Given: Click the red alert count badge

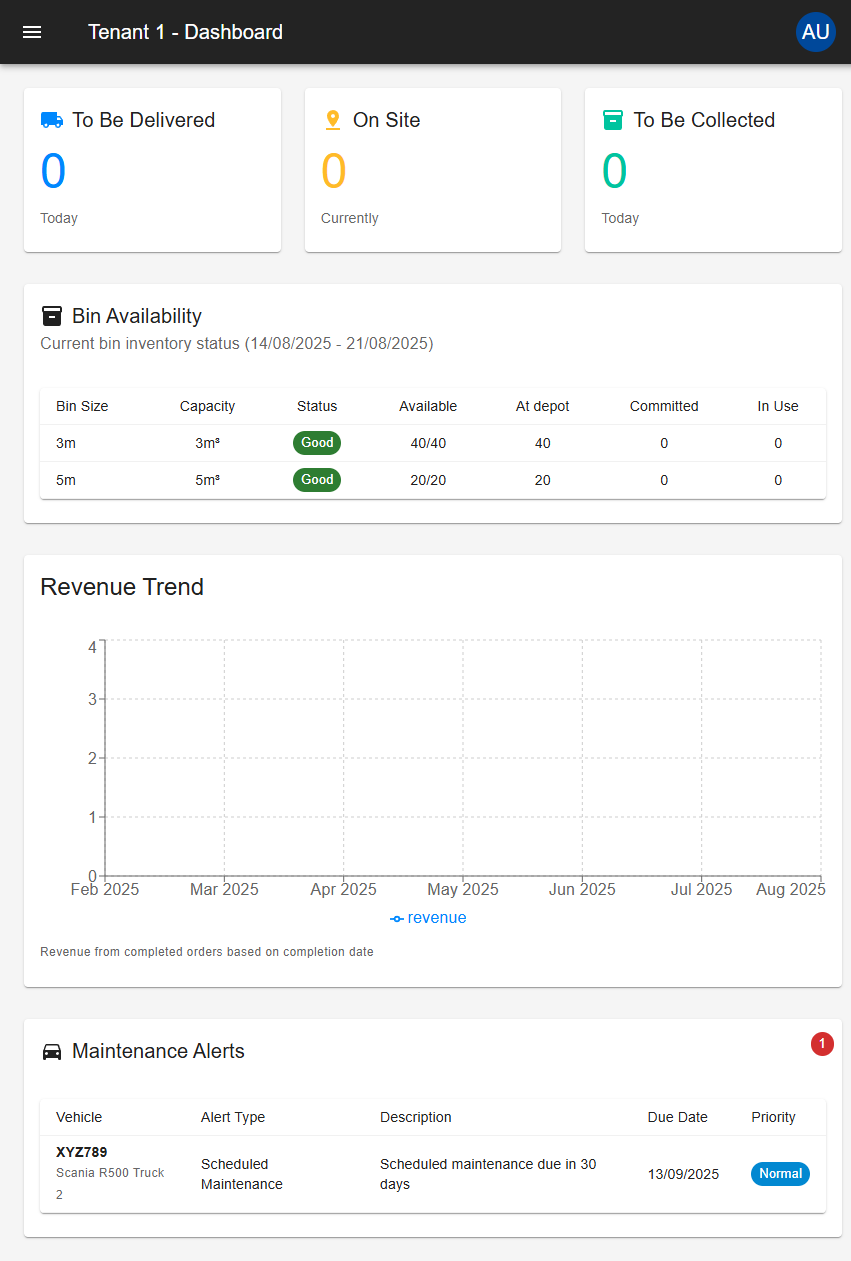Looking at the screenshot, I should point(822,1044).
